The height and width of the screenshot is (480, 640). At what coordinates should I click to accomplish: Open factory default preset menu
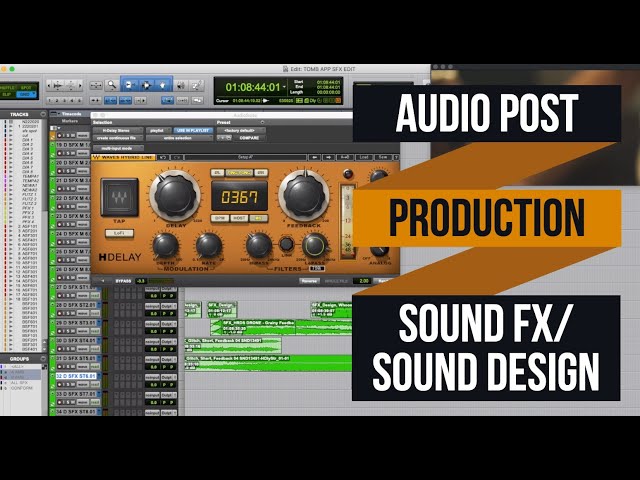pyautogui.click(x=241, y=131)
